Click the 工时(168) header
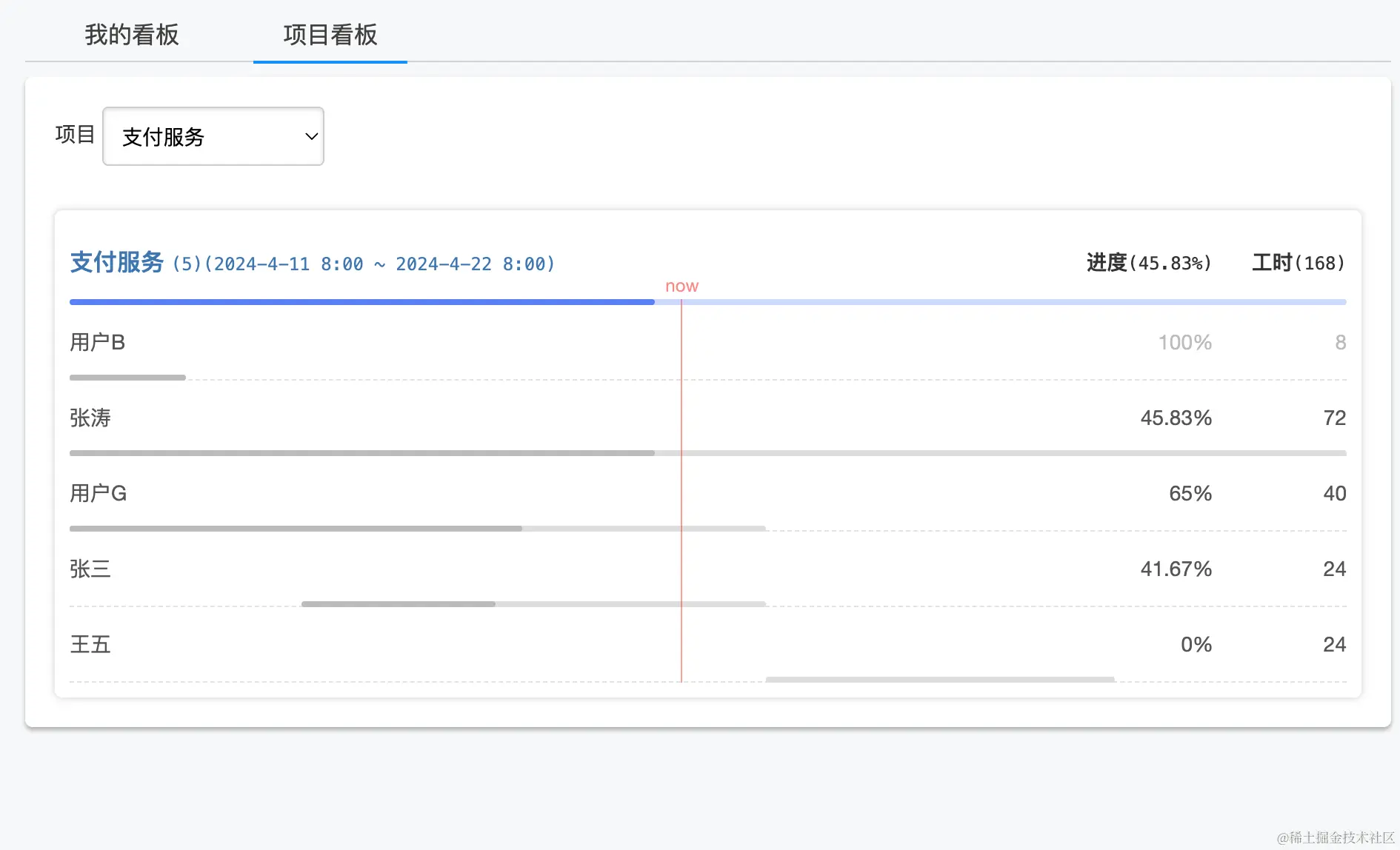The width and height of the screenshot is (1400, 850). 1299,263
